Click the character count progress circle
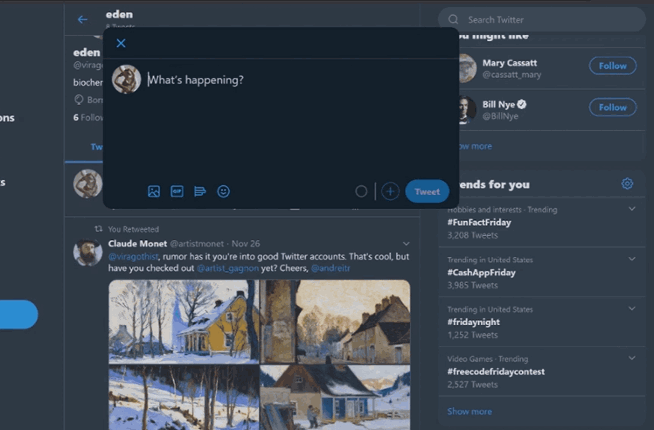The width and height of the screenshot is (654, 430). point(361,191)
